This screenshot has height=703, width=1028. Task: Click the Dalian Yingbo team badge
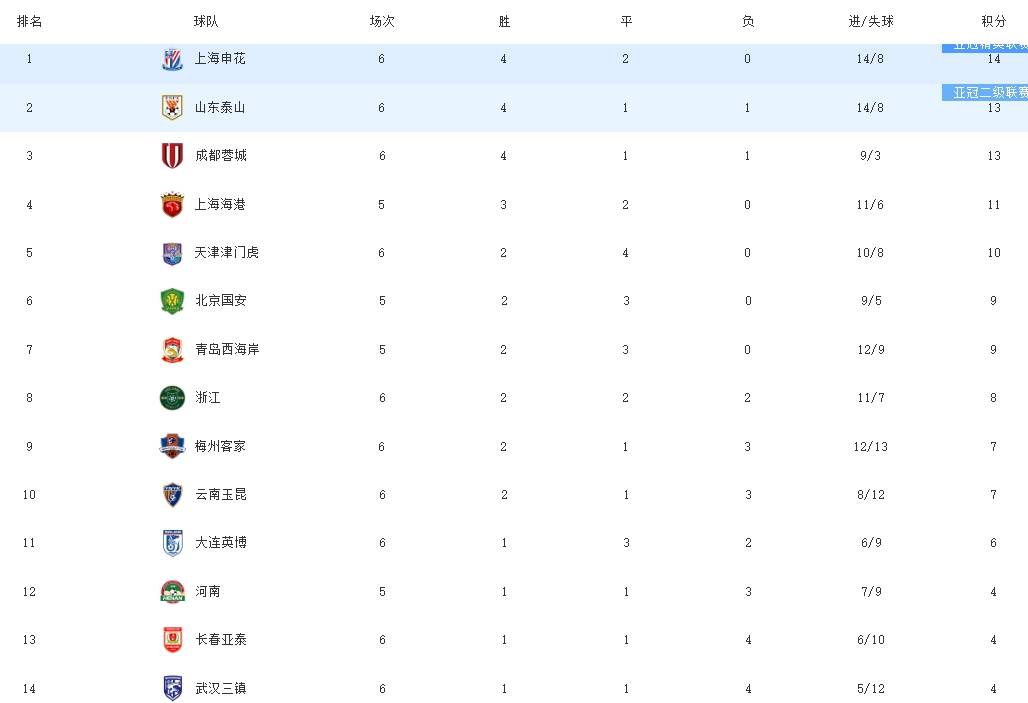[172, 543]
